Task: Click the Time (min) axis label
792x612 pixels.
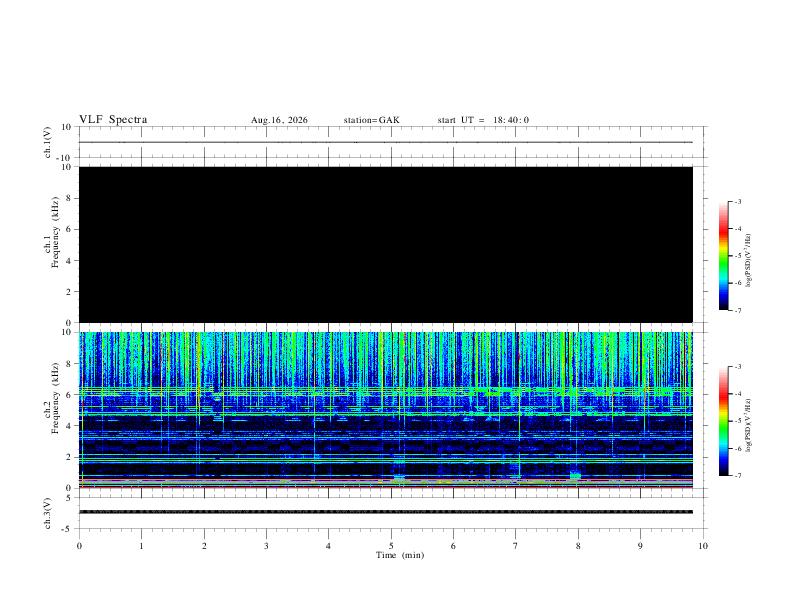Action: point(400,555)
